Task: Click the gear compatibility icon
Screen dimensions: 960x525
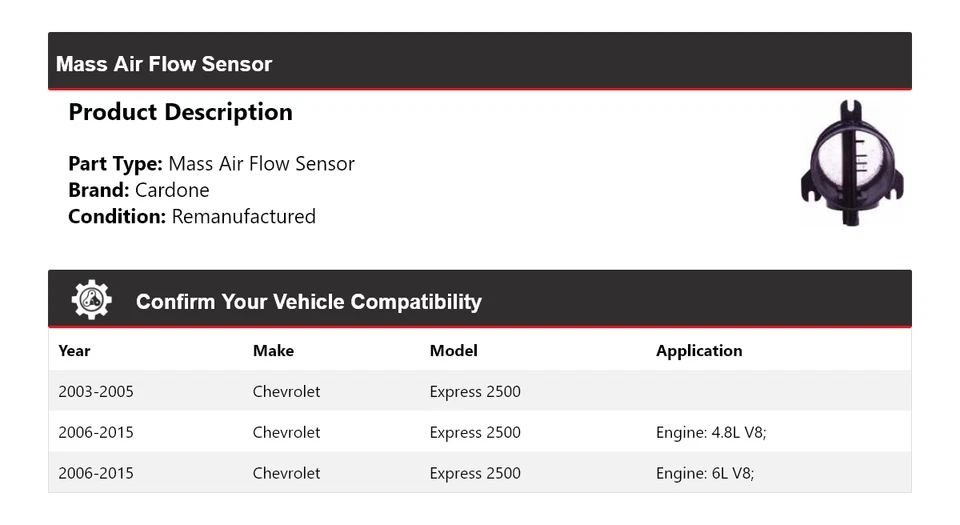Action: tap(91, 300)
